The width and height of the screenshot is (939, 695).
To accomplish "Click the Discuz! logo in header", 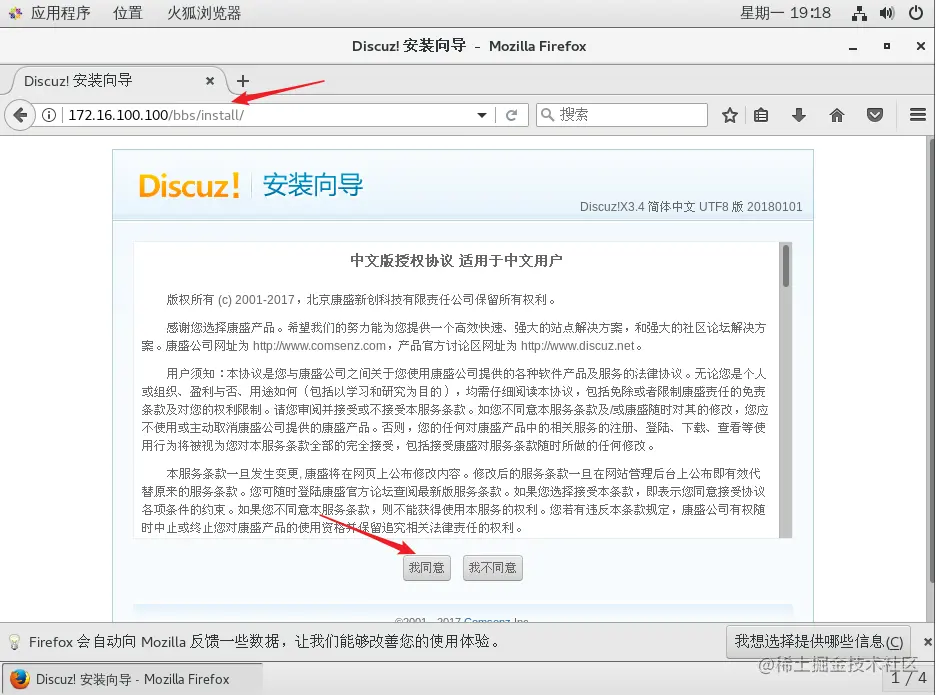I will [189, 185].
